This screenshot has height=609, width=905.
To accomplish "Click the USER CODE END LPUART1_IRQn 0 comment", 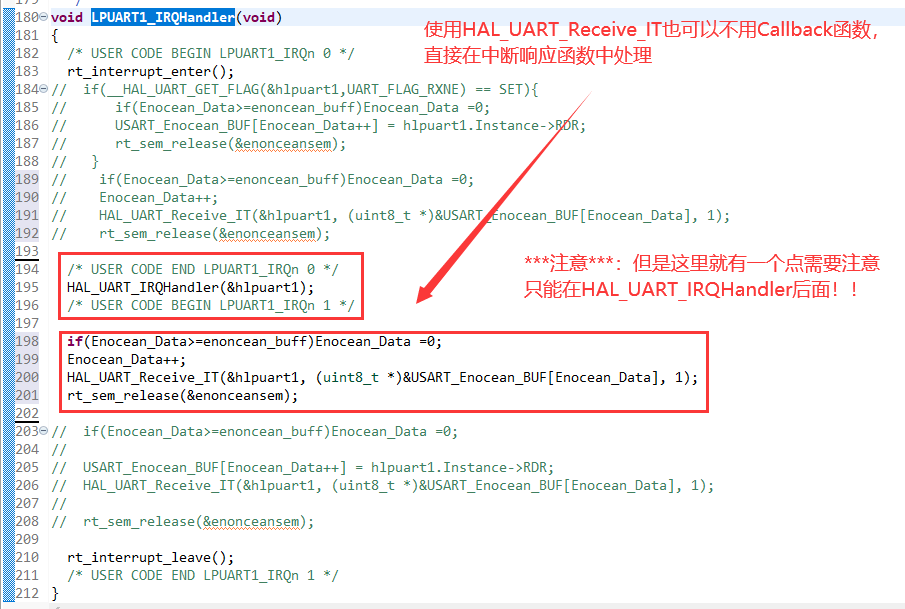I will [x=203, y=270].
